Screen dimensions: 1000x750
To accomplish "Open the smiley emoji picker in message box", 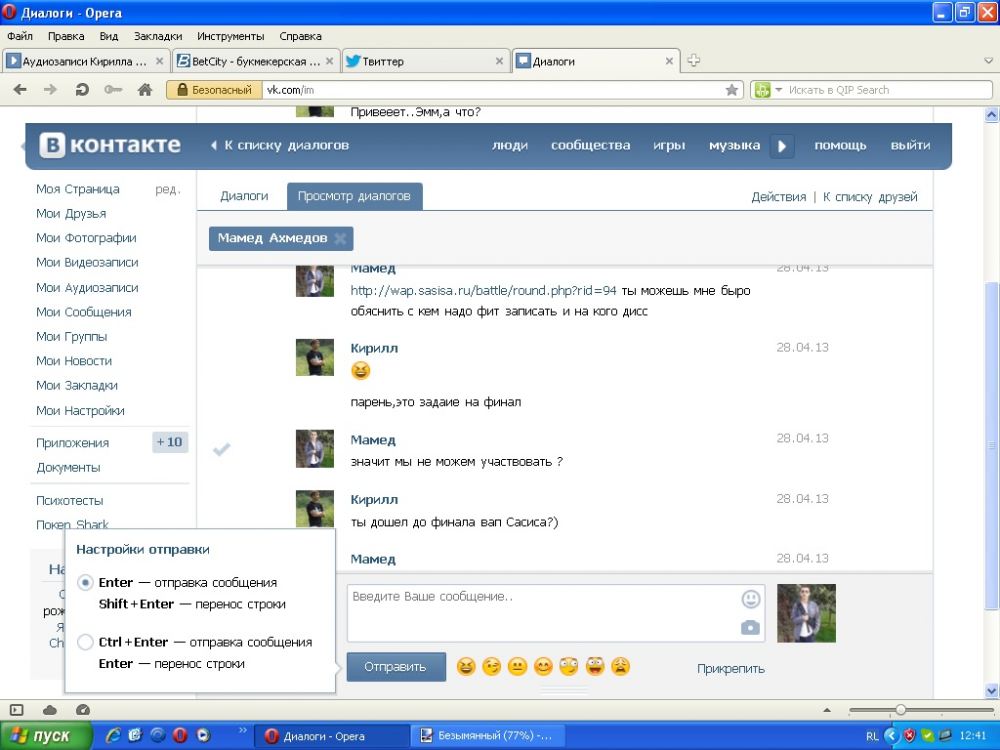I will tap(751, 599).
